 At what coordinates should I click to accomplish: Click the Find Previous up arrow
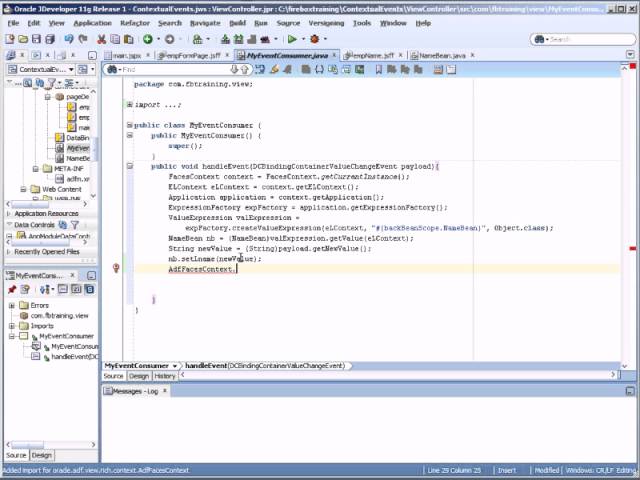(x=244, y=69)
